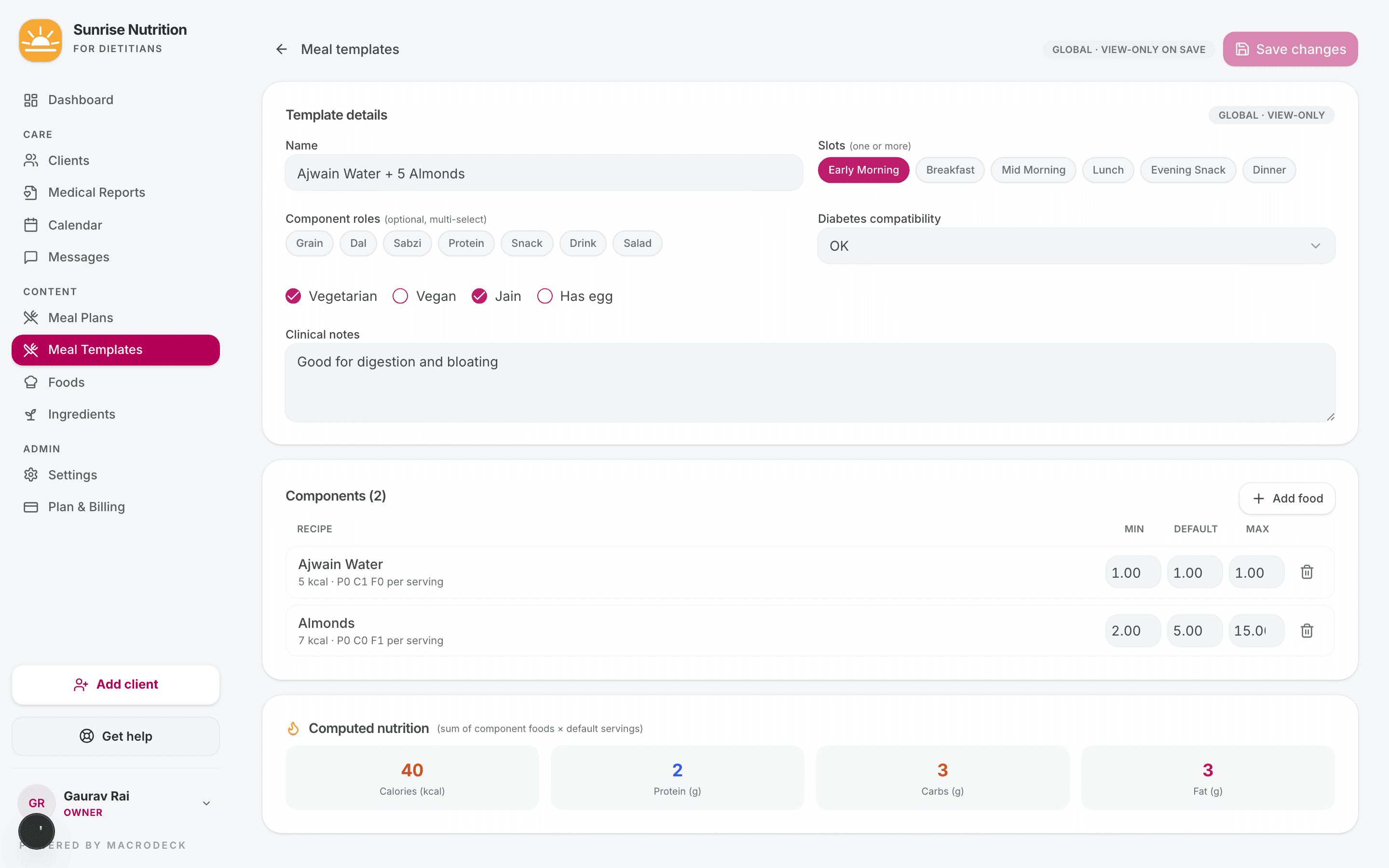
Task: Edit the Almonds default serving value
Action: (x=1195, y=630)
